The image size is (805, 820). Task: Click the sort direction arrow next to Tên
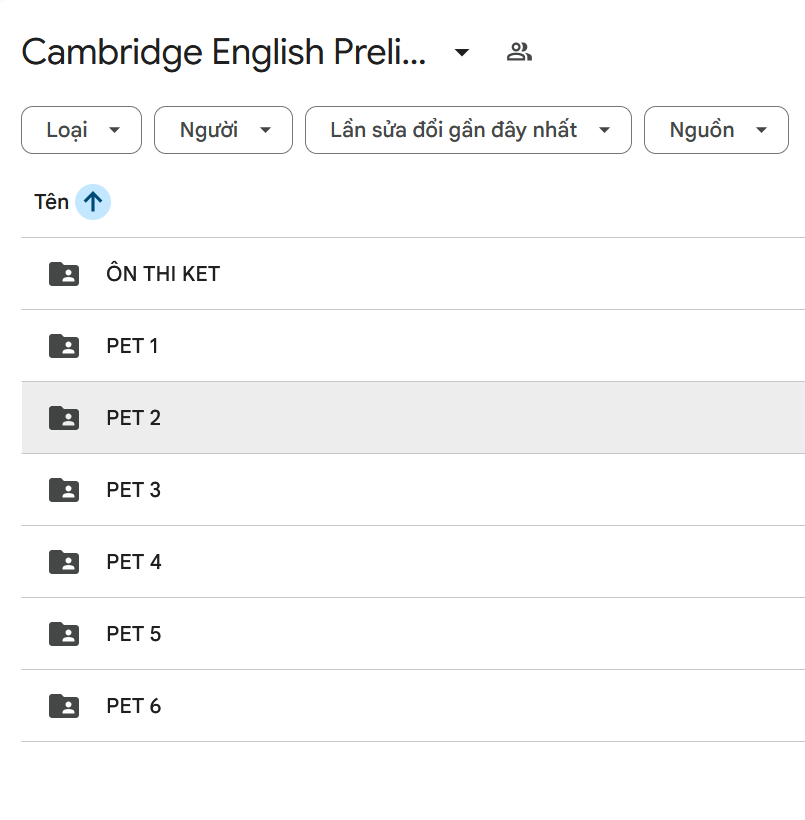(x=93, y=202)
